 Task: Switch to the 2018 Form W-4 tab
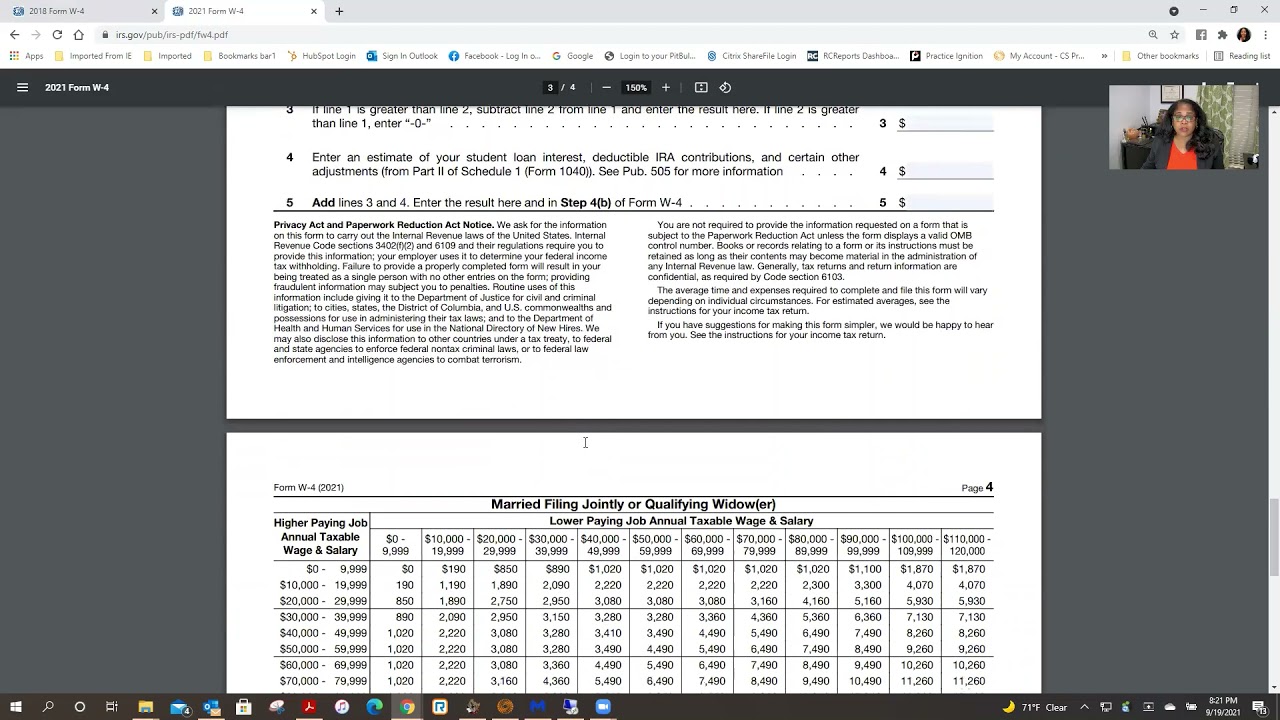tap(80, 11)
